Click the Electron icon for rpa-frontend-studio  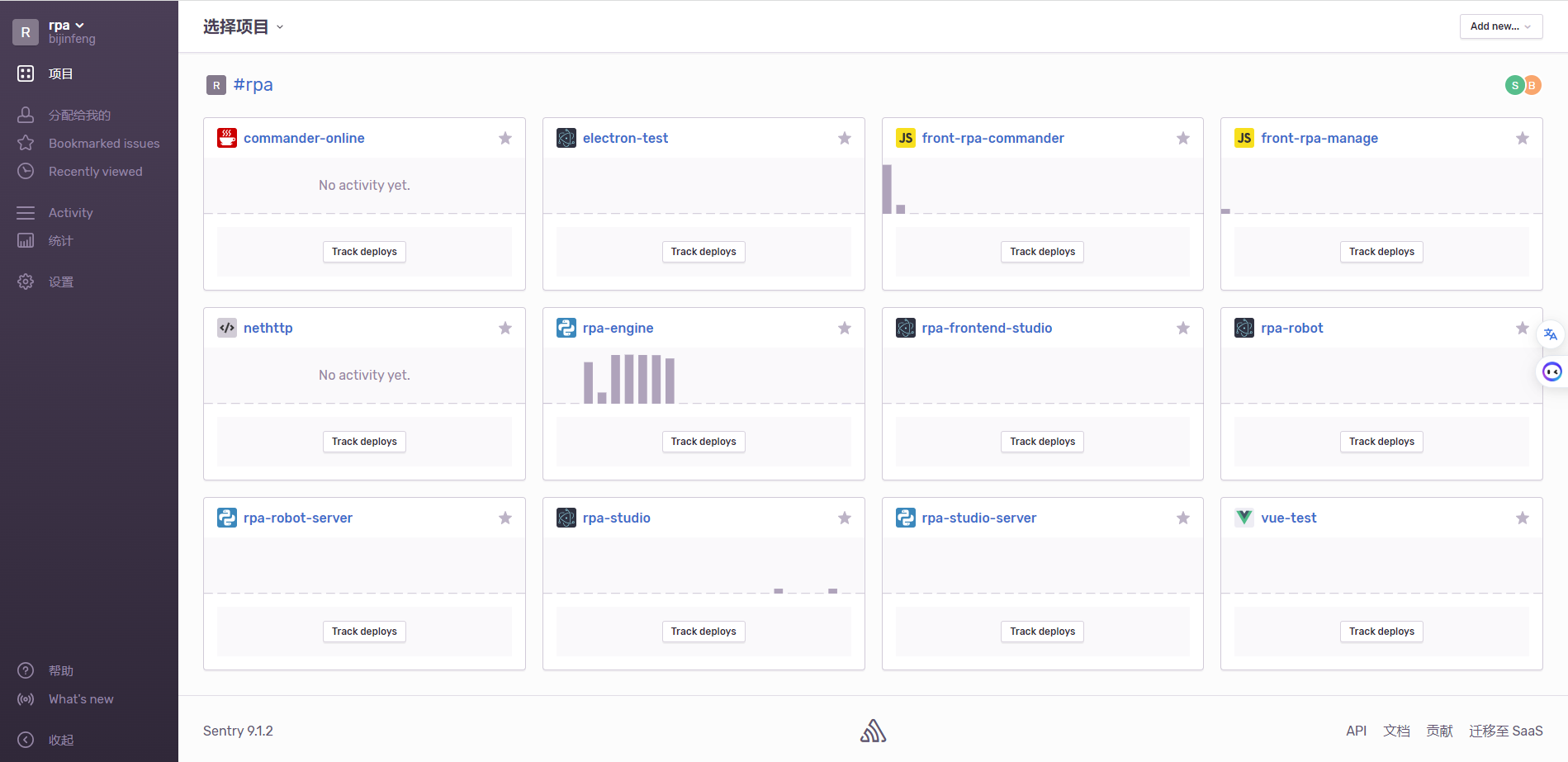tap(906, 328)
